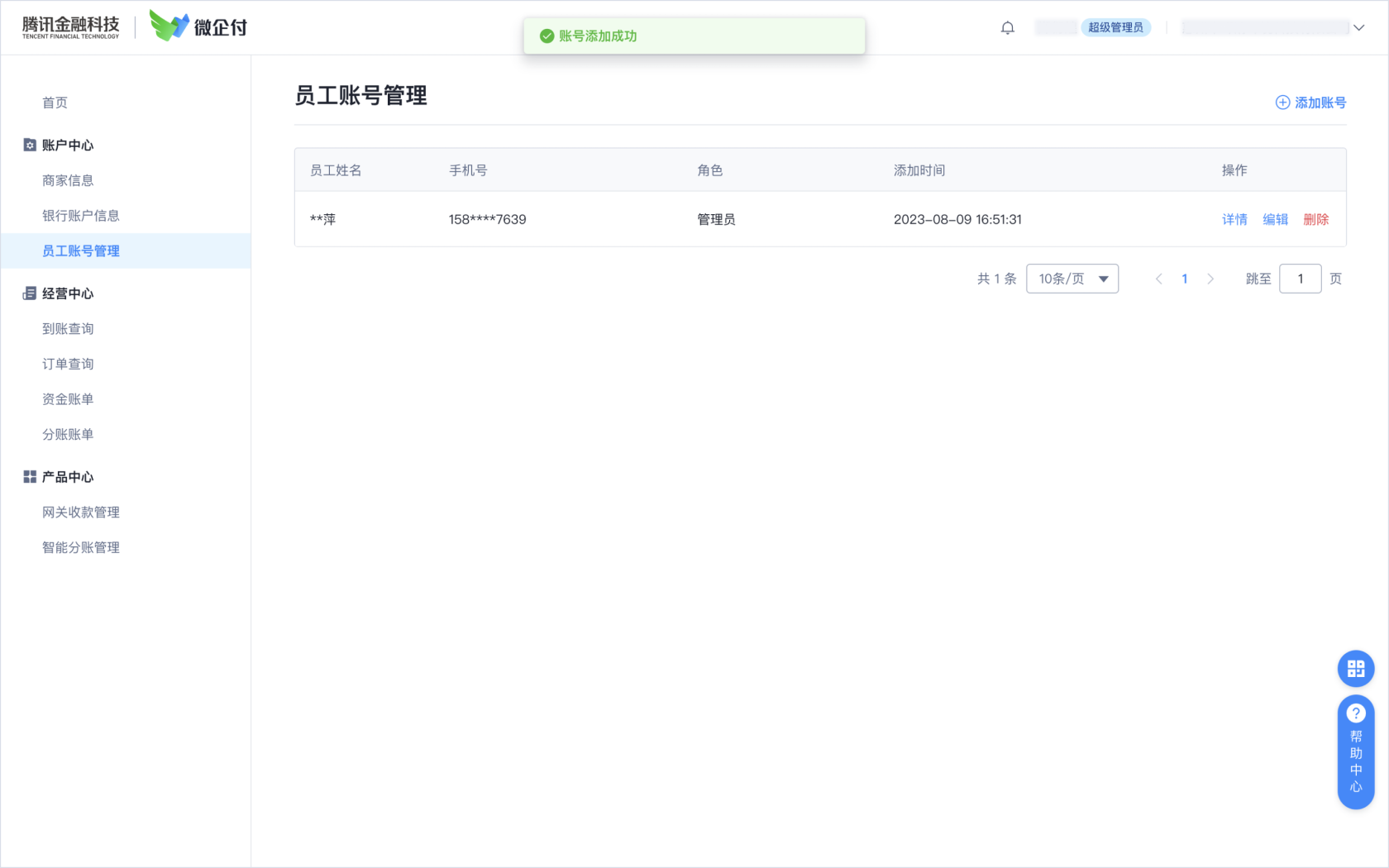
Task: Go to the next page arrow
Action: [1210, 279]
